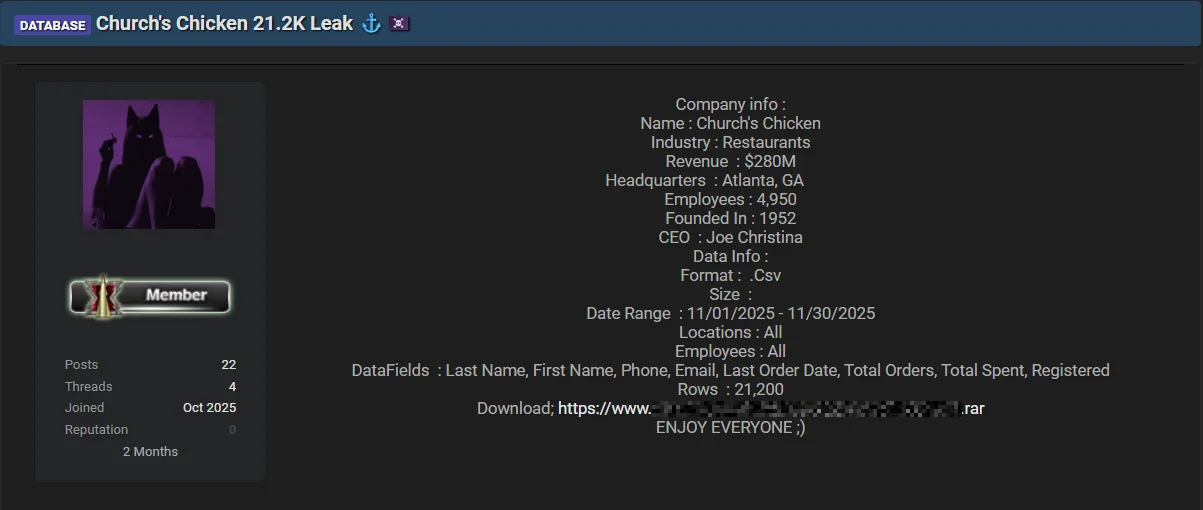This screenshot has height=510, width=1203.
Task: Click 'Employees : All' line
Action: [731, 351]
